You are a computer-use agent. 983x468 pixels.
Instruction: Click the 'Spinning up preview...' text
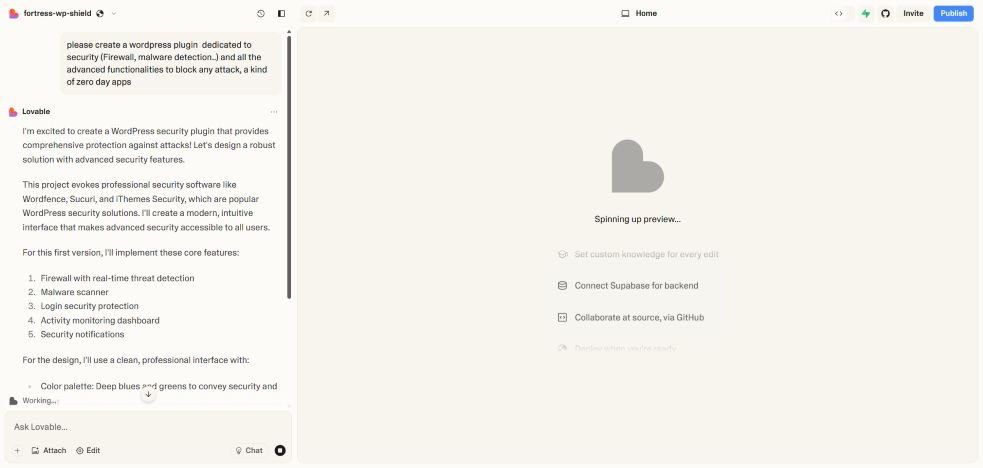click(638, 219)
